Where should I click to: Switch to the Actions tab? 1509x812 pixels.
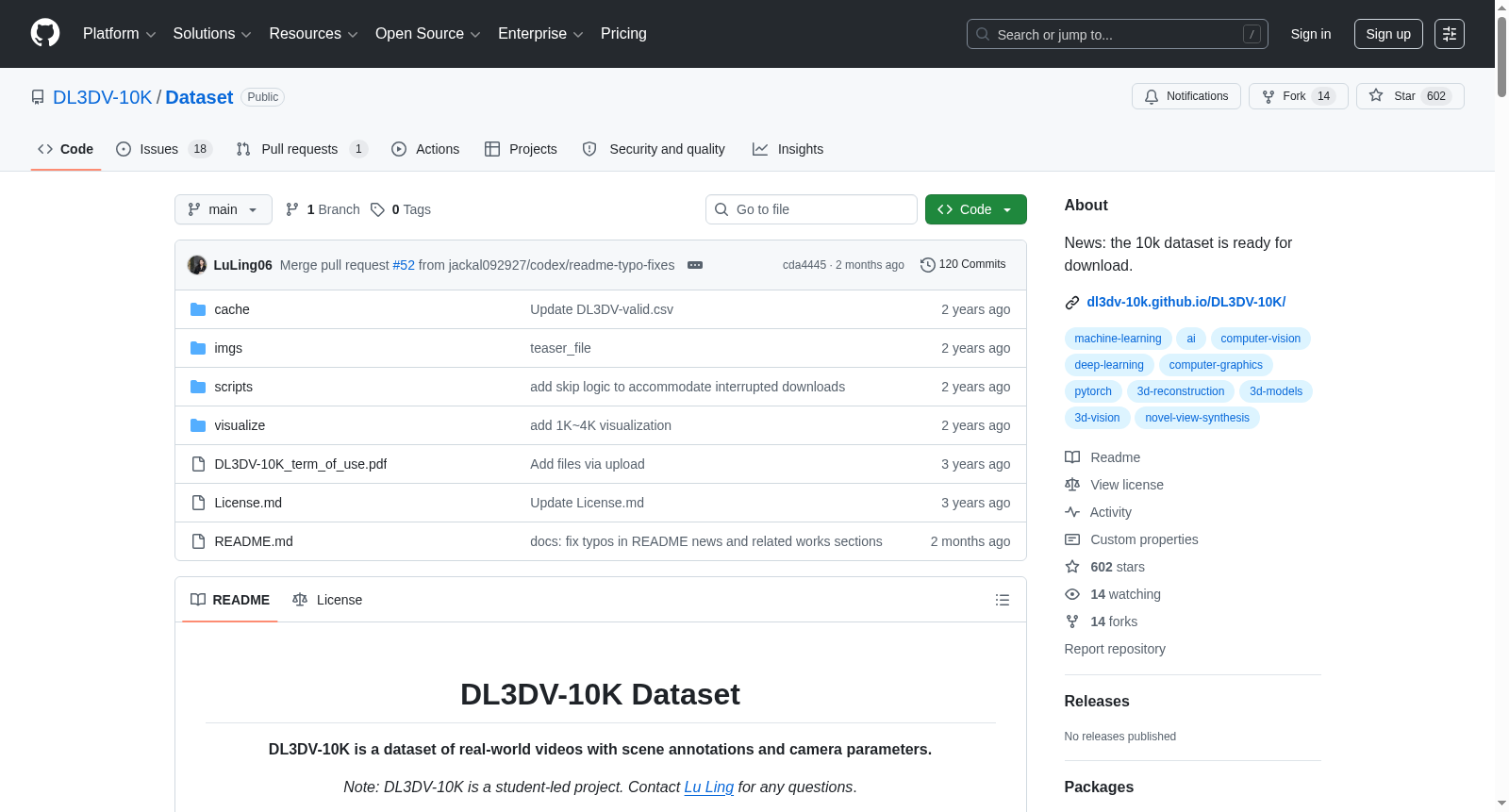pyautogui.click(x=425, y=149)
